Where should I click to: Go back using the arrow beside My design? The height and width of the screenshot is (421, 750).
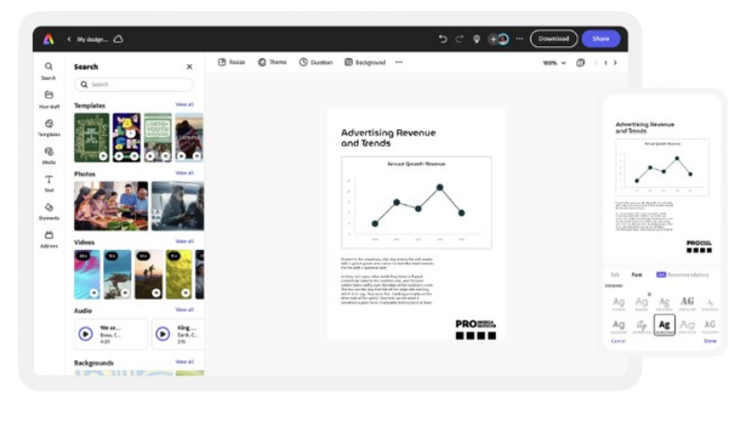coord(69,39)
